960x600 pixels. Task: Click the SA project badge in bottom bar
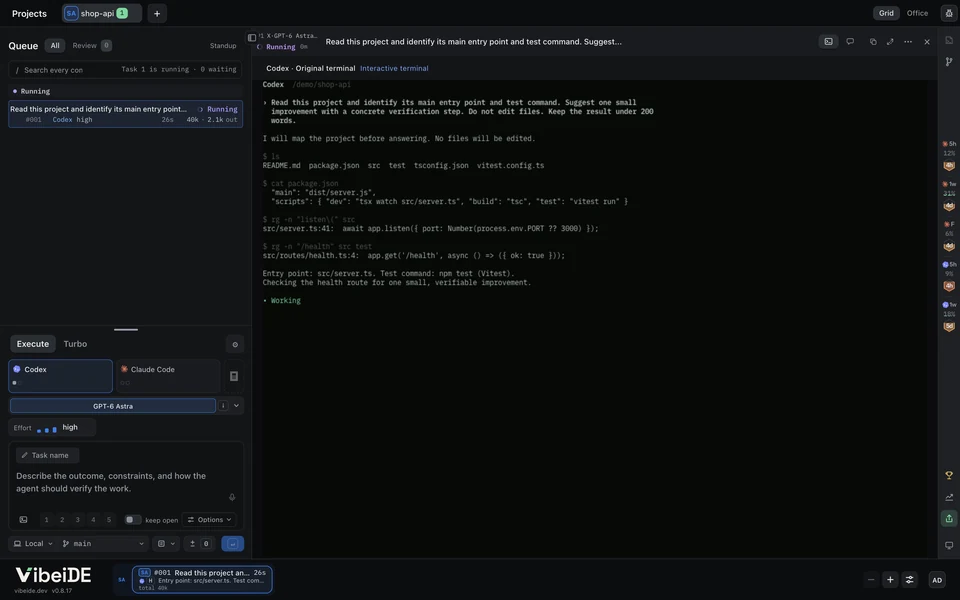pyautogui.click(x=121, y=580)
